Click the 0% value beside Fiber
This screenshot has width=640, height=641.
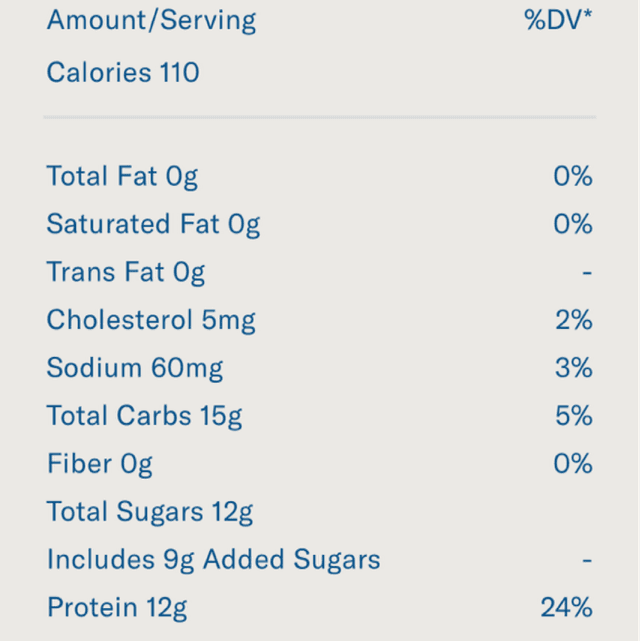pyautogui.click(x=573, y=464)
